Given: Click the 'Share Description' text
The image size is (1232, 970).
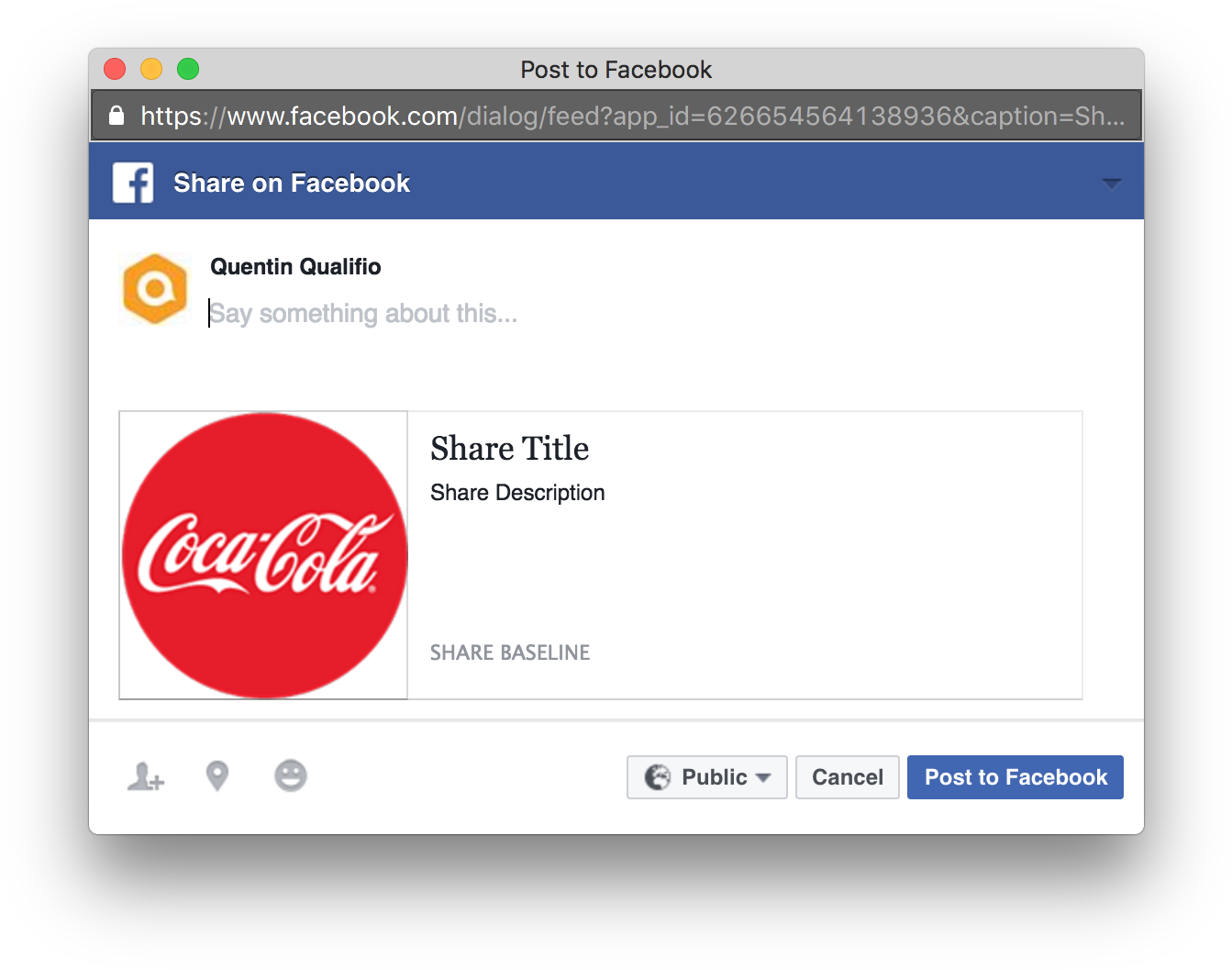Looking at the screenshot, I should pos(517,493).
